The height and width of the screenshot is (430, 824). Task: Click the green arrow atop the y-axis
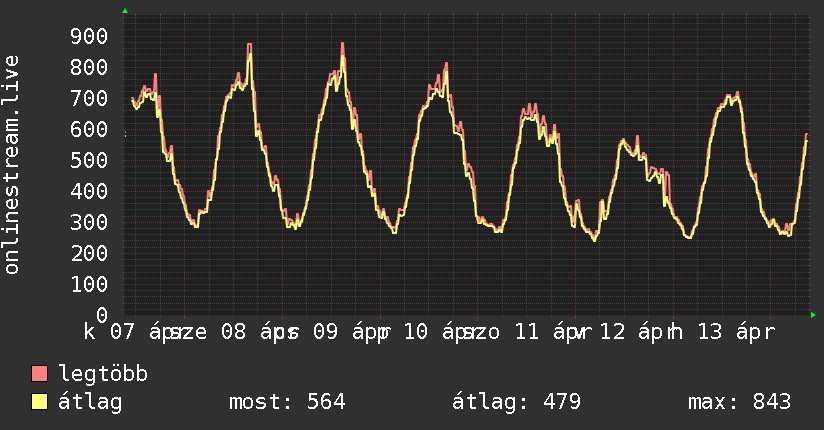coord(125,11)
